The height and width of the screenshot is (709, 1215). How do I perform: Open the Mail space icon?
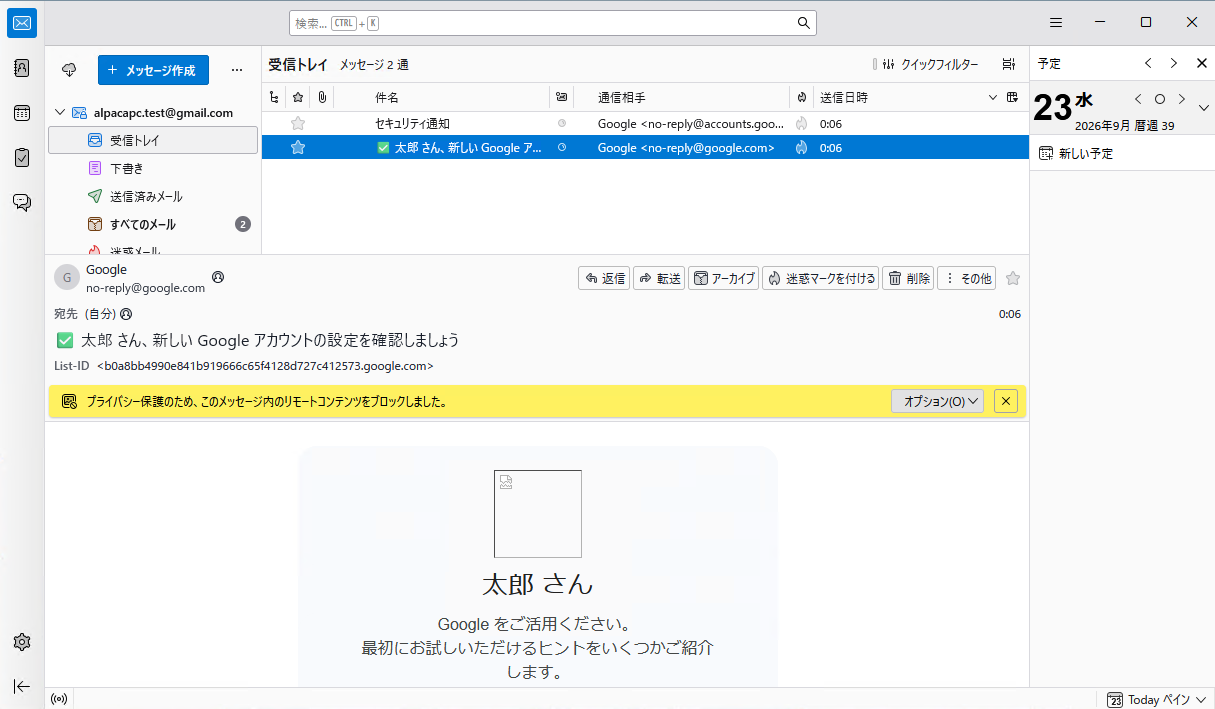[22, 23]
